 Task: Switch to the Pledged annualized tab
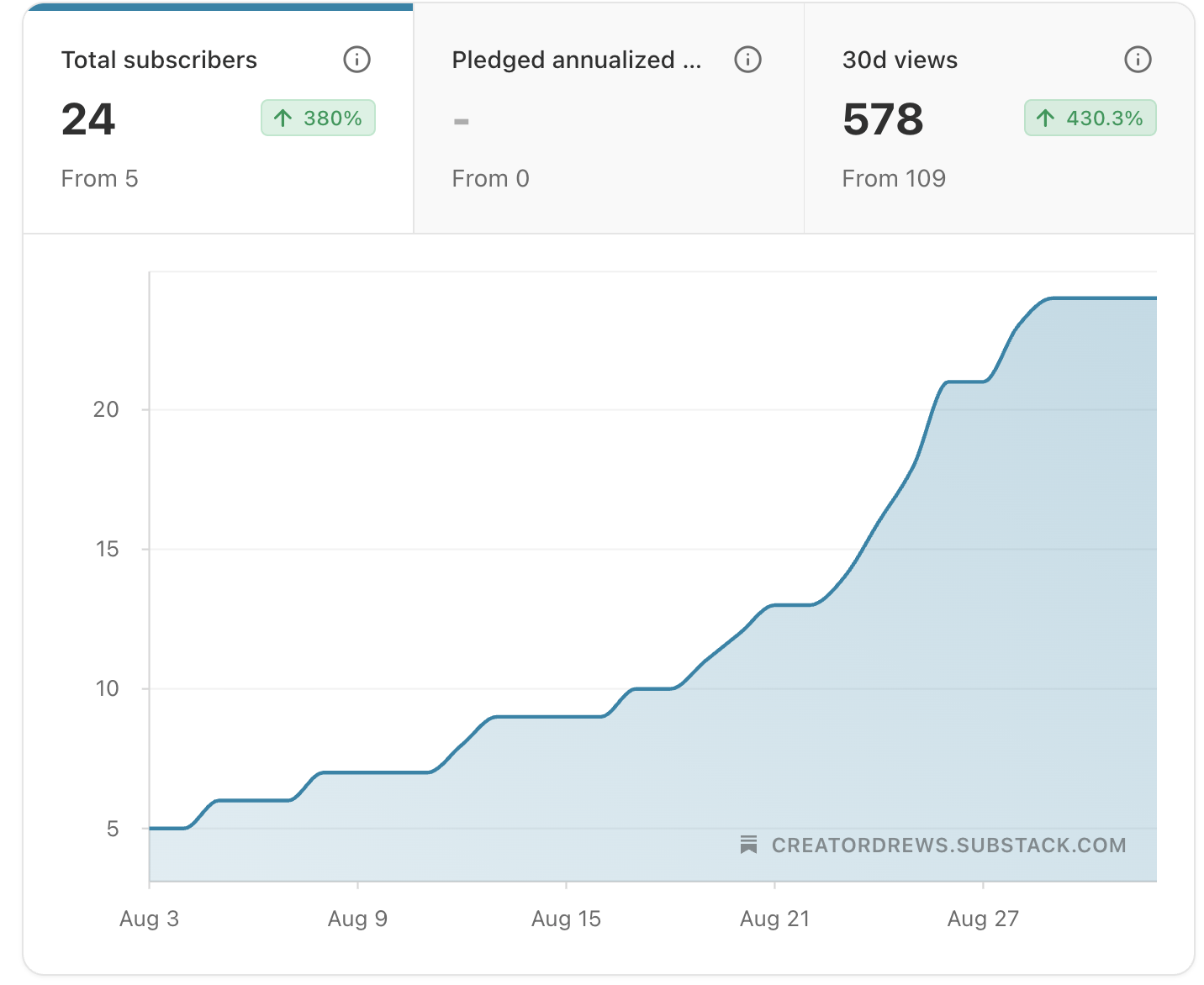pos(609,119)
